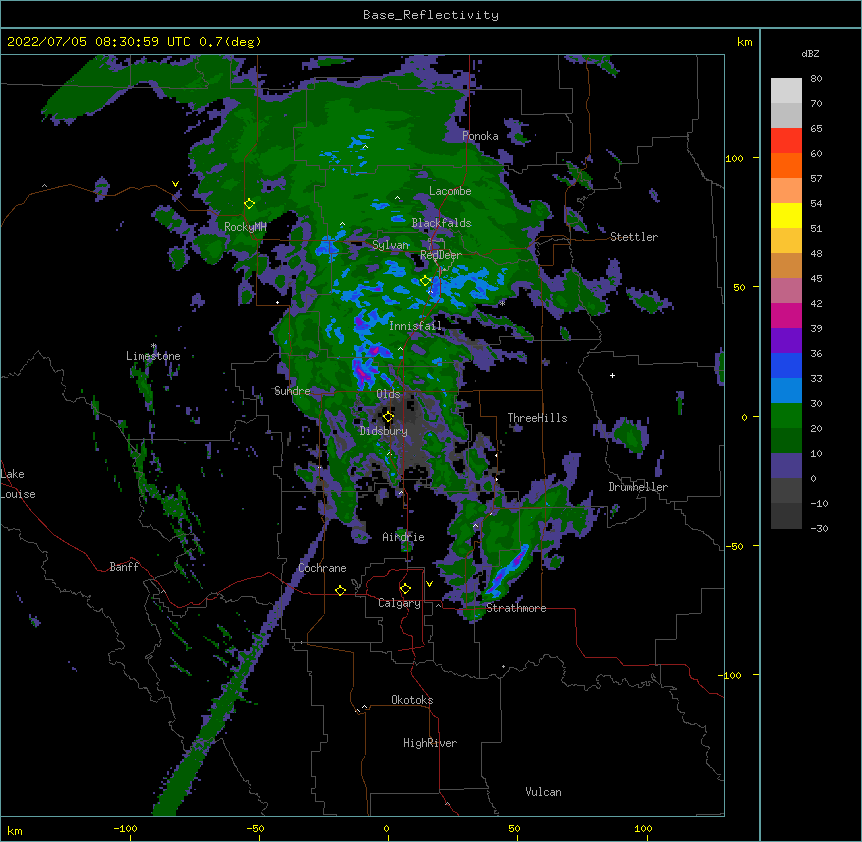The width and height of the screenshot is (862, 842).
Task: Click the Lake Louise label
Action: pos(18,484)
